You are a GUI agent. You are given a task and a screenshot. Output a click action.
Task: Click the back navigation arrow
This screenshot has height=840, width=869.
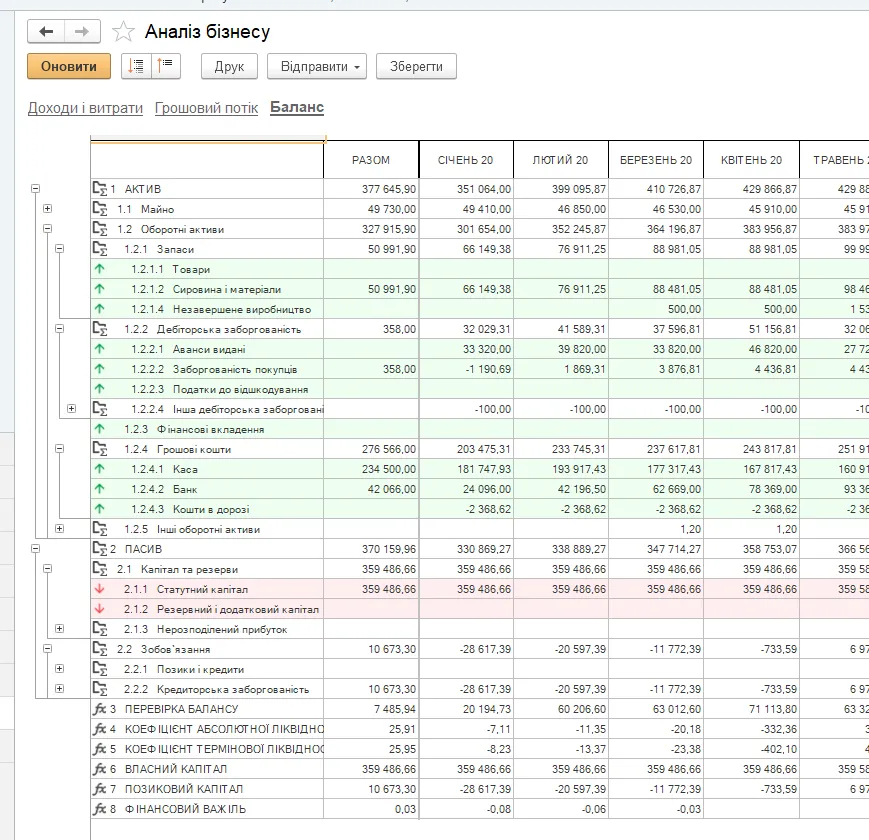point(46,32)
